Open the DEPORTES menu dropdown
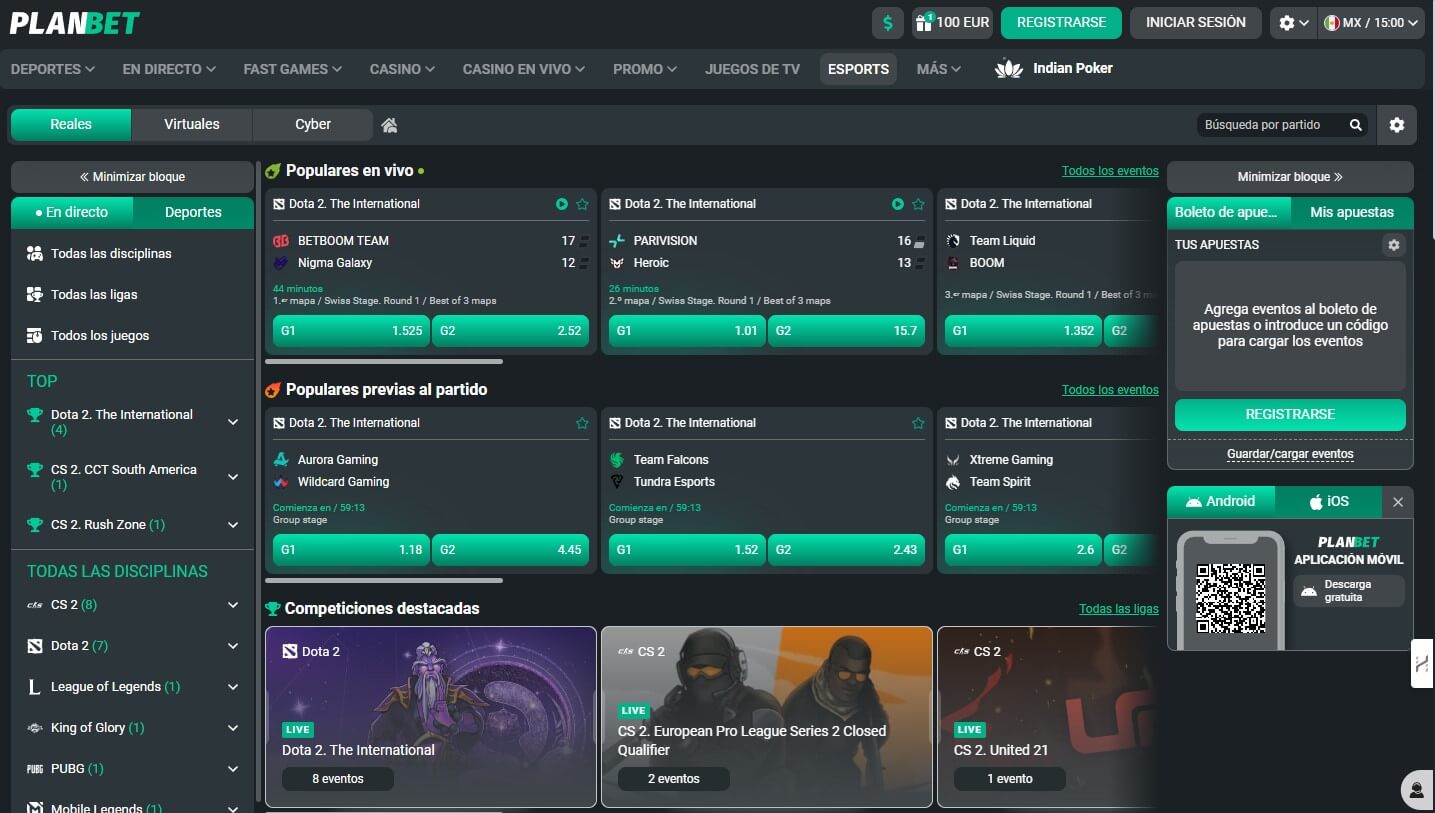 [x=53, y=69]
